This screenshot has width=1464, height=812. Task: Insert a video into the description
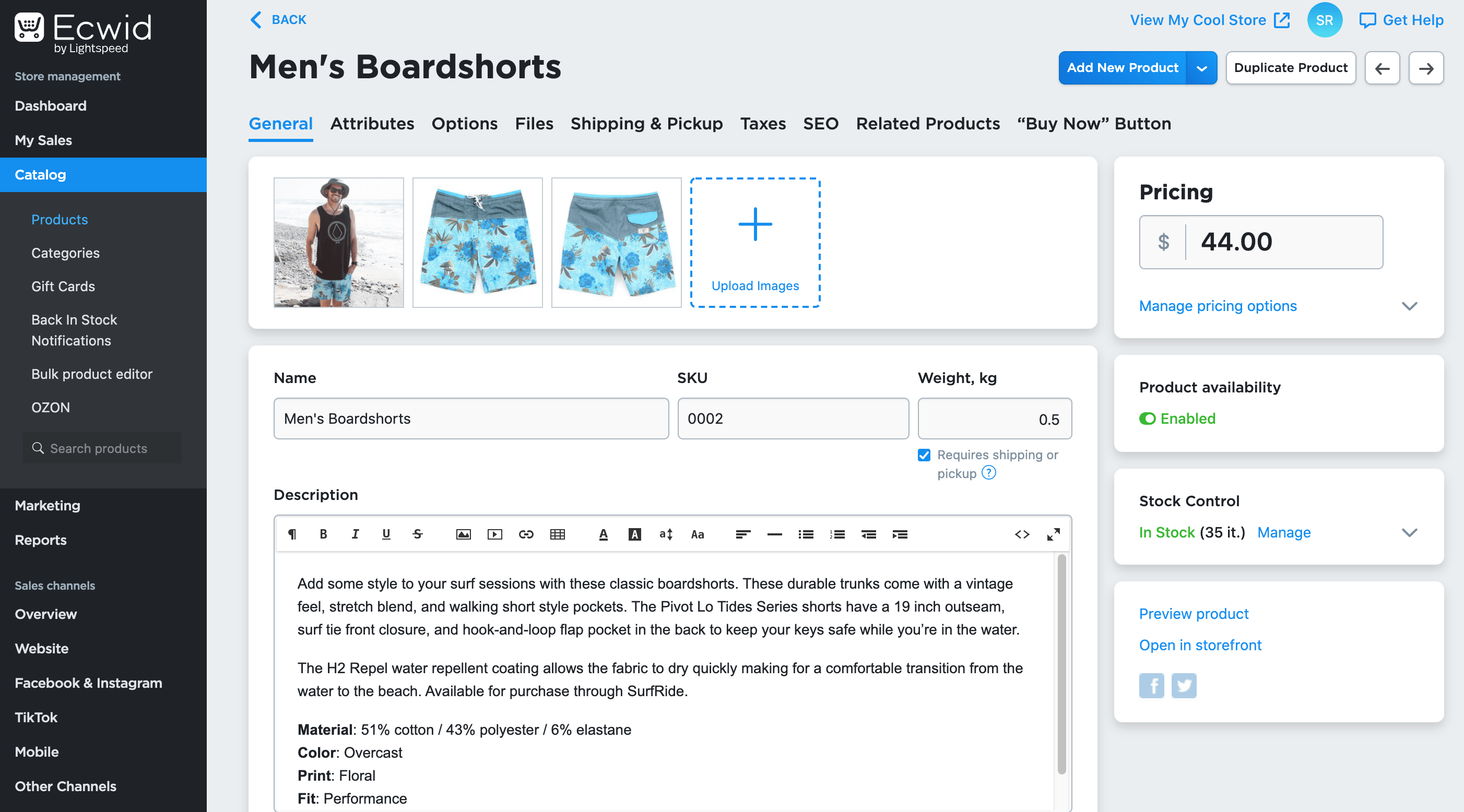pos(494,534)
